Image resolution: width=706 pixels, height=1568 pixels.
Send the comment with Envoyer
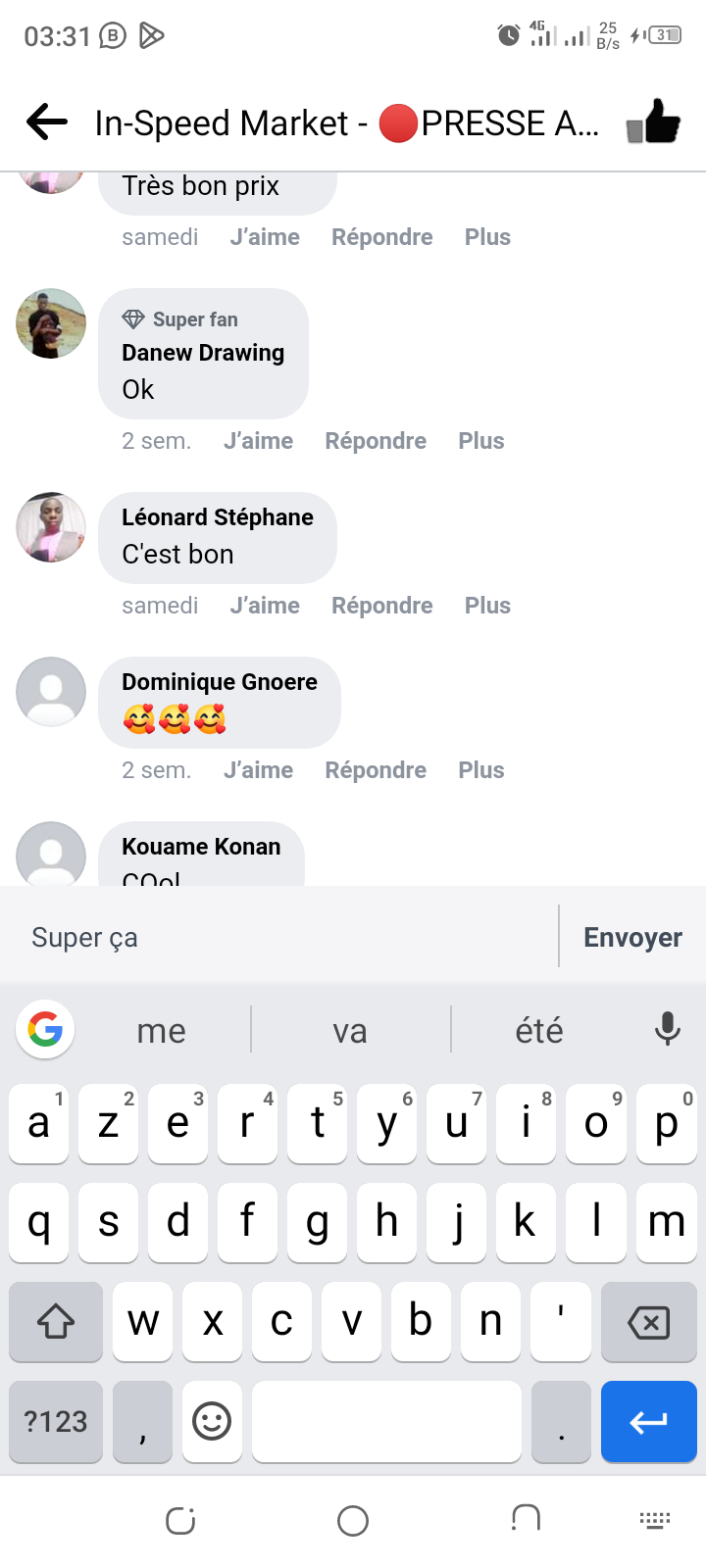[x=632, y=938]
